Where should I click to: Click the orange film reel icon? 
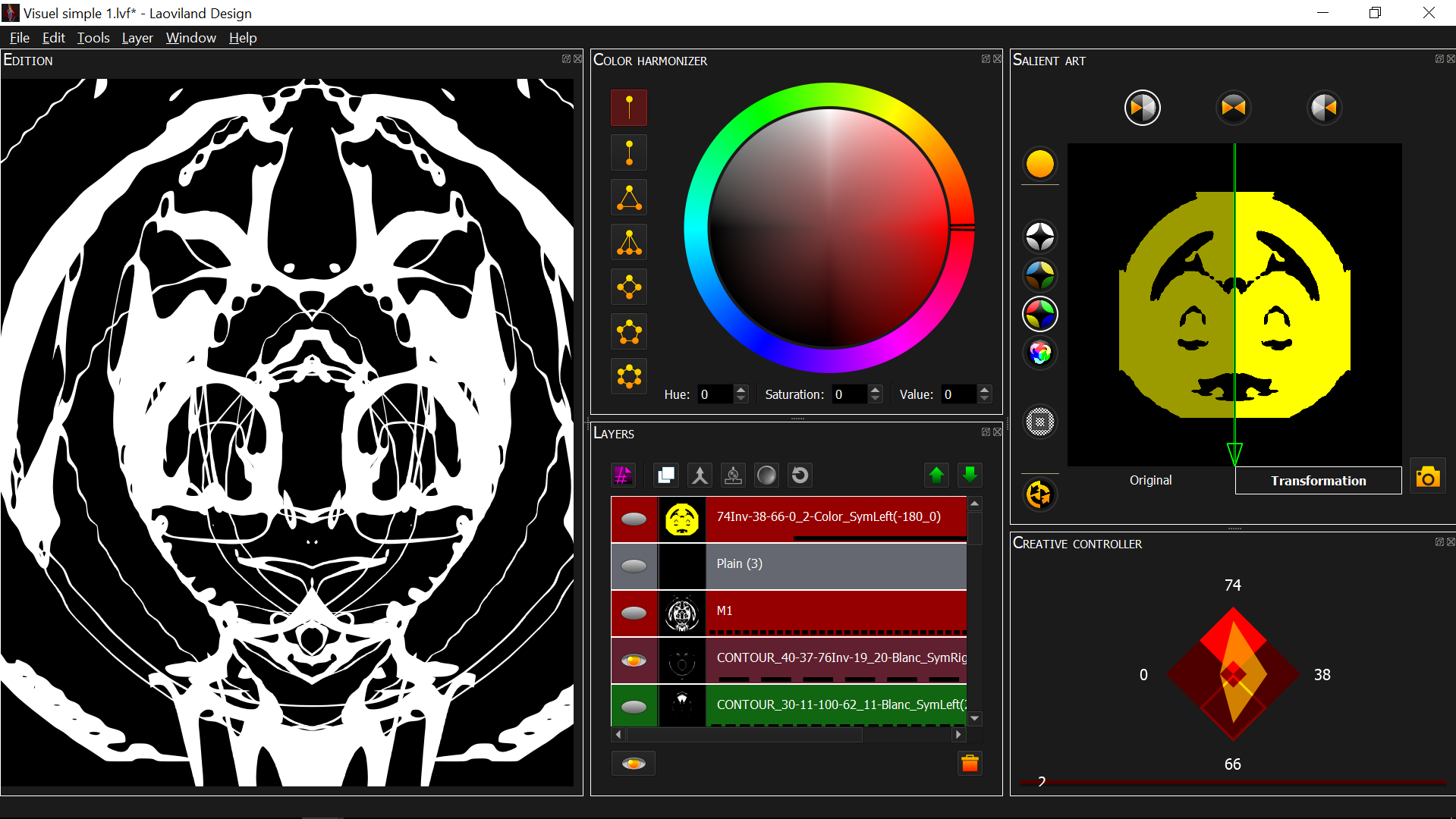[x=1039, y=495]
